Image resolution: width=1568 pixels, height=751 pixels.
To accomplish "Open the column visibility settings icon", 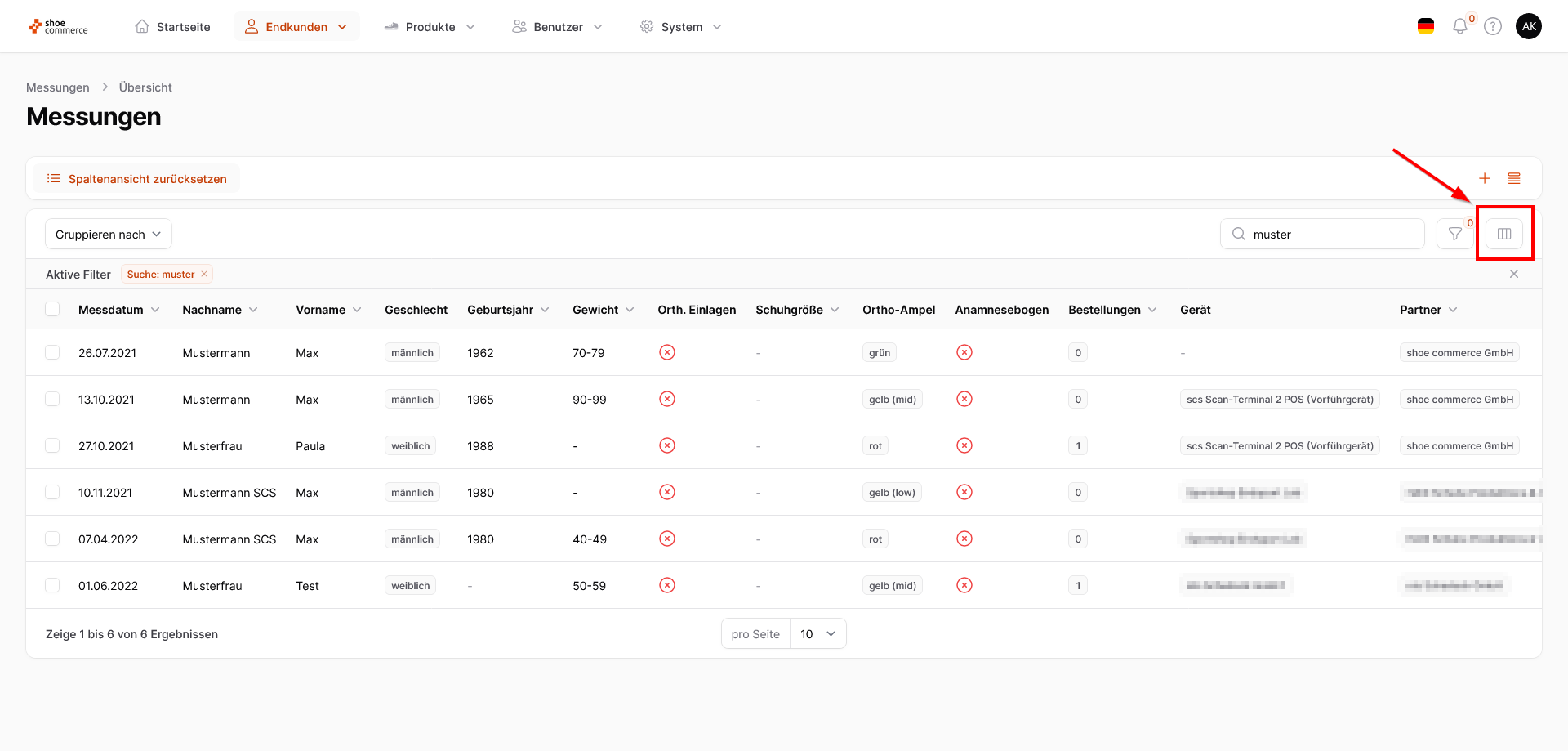I will (1503, 234).
